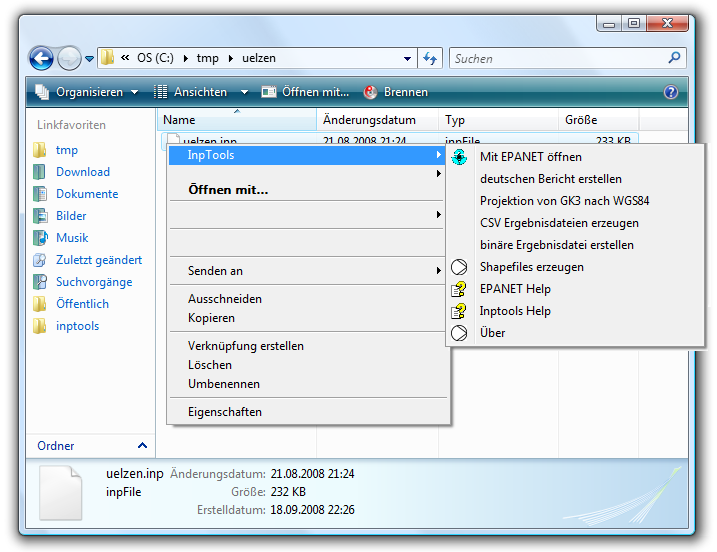Click the Zuletzt geändert icon
The height and width of the screenshot is (552, 717).
click(40, 260)
